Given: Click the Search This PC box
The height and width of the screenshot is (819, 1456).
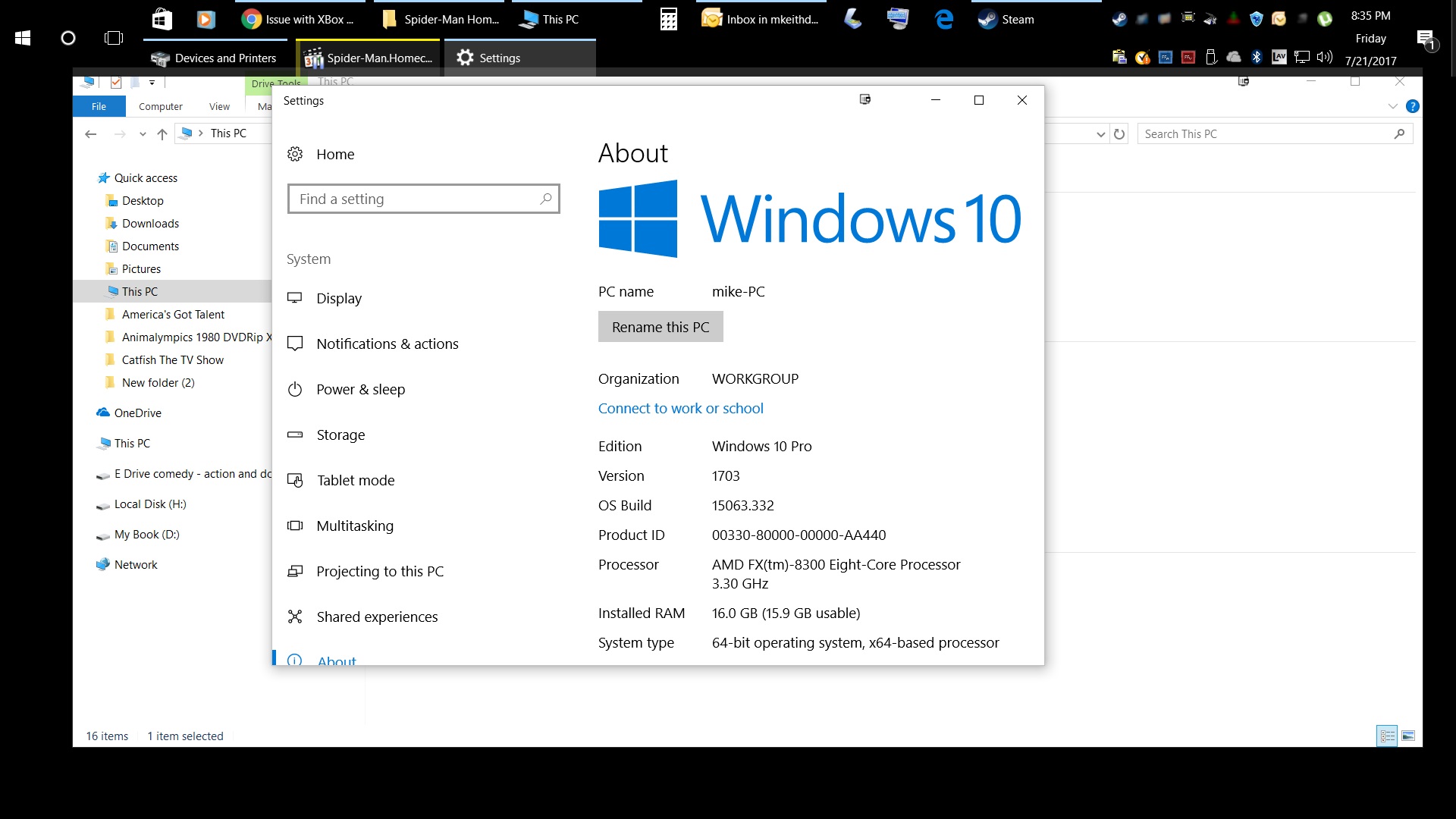Looking at the screenshot, I should pos(1275,134).
